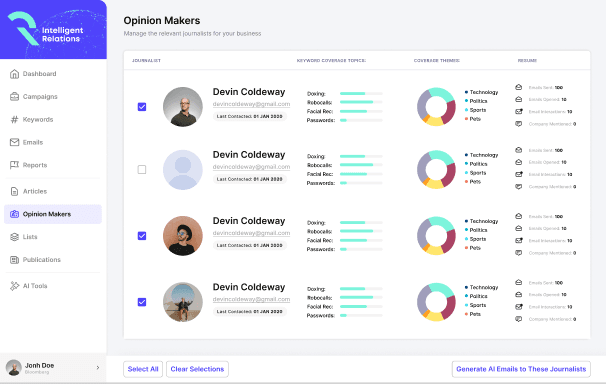Select the Opinion Makers menu item
Viewport: 606px width, 384px height.
point(53,214)
